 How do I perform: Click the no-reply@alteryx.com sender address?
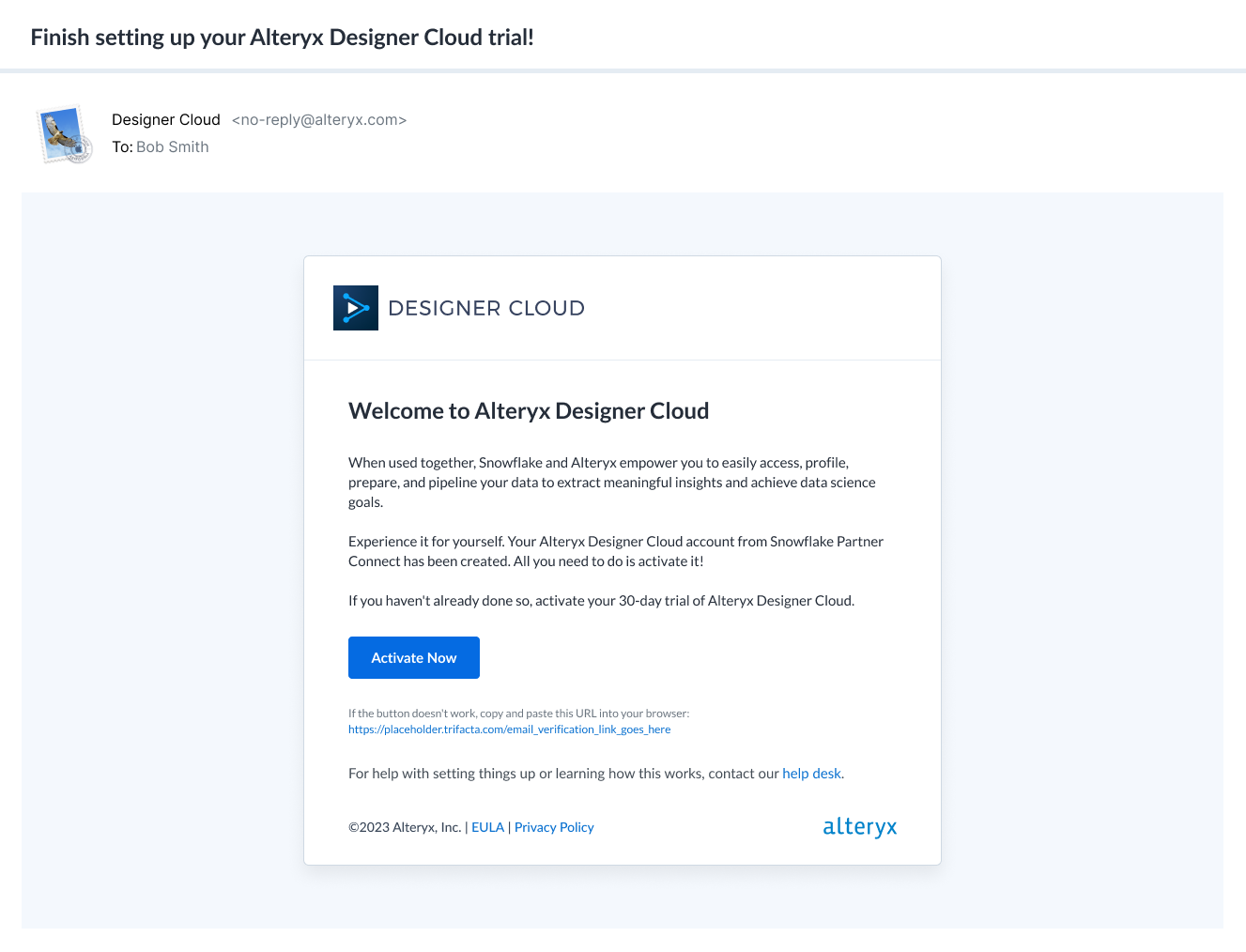(x=319, y=119)
